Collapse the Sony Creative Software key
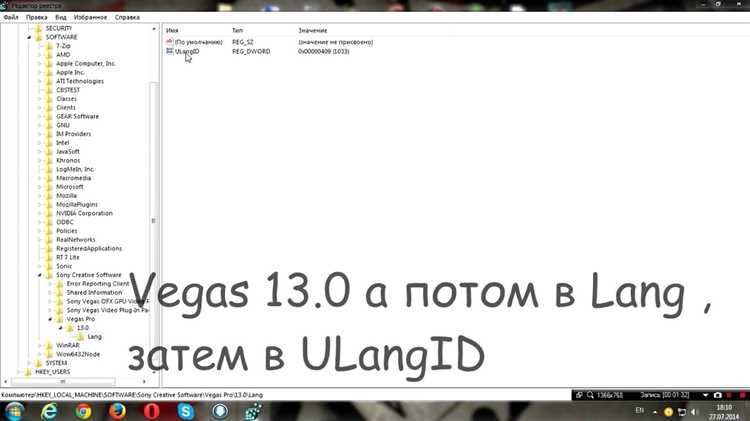Viewport: 750px width, 421px height. (x=40, y=275)
